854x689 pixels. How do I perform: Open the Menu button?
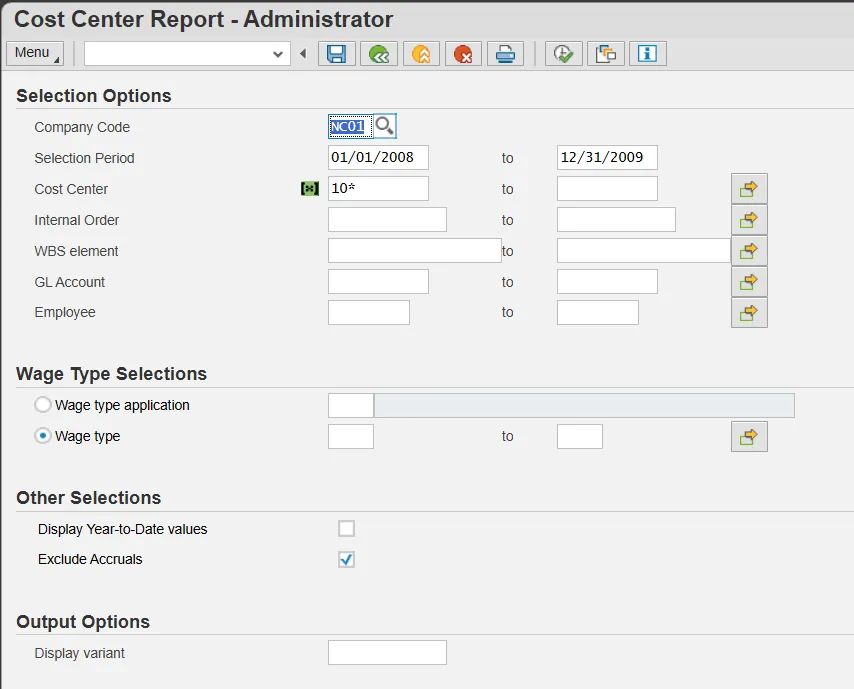35,53
